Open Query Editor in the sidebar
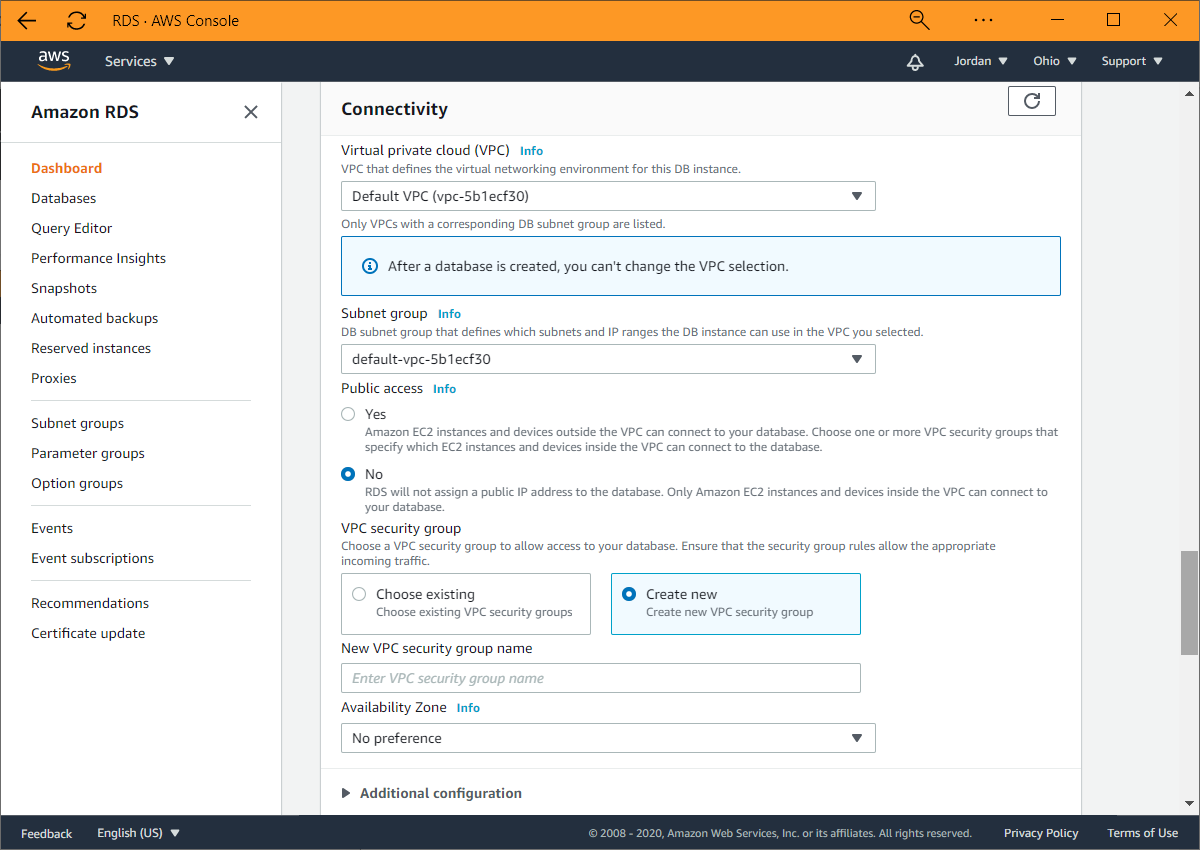The image size is (1200, 850). 72,228
